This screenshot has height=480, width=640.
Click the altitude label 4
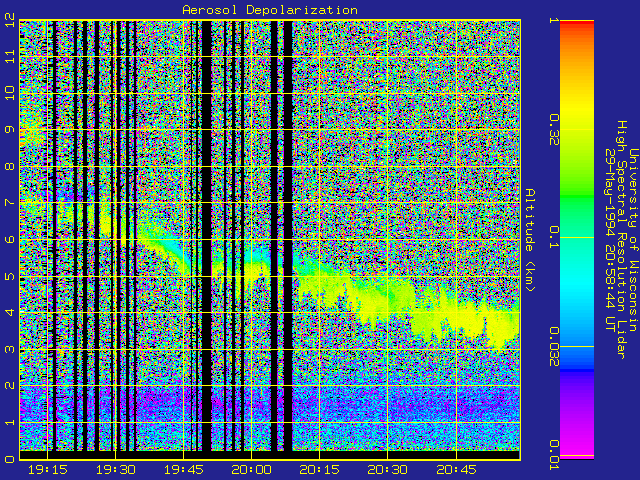coord(10,312)
